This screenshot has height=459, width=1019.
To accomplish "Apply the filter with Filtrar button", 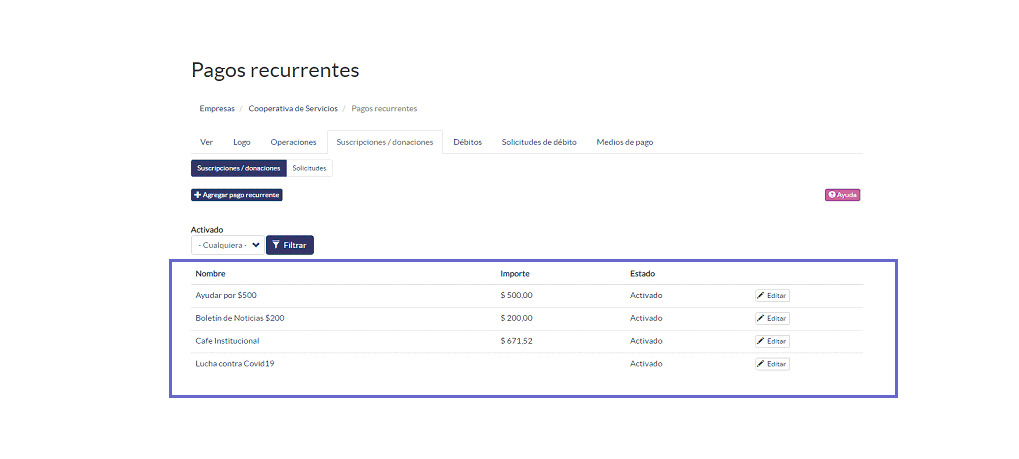I will tap(290, 245).
